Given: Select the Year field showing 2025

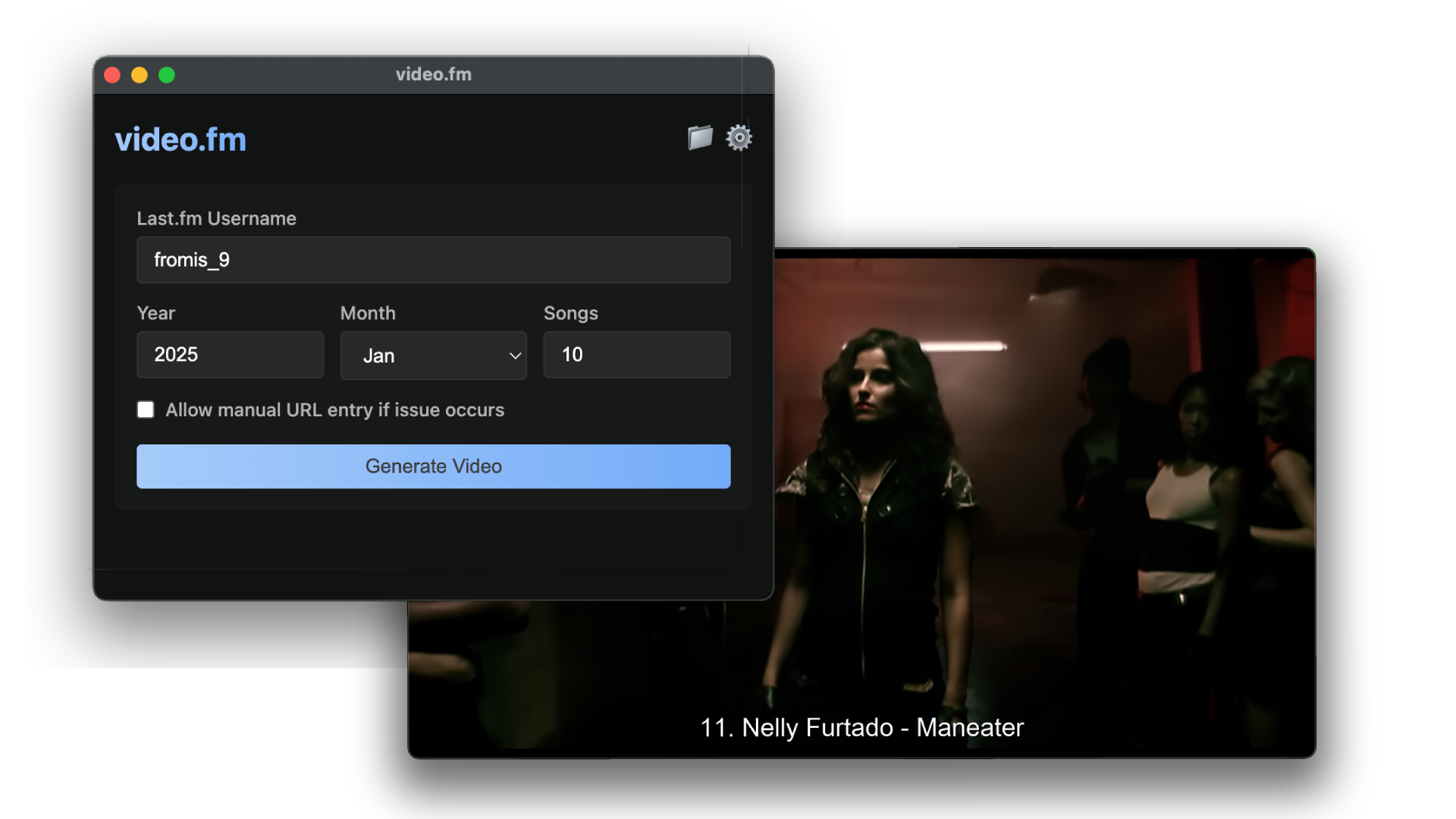Looking at the screenshot, I should click(x=230, y=354).
